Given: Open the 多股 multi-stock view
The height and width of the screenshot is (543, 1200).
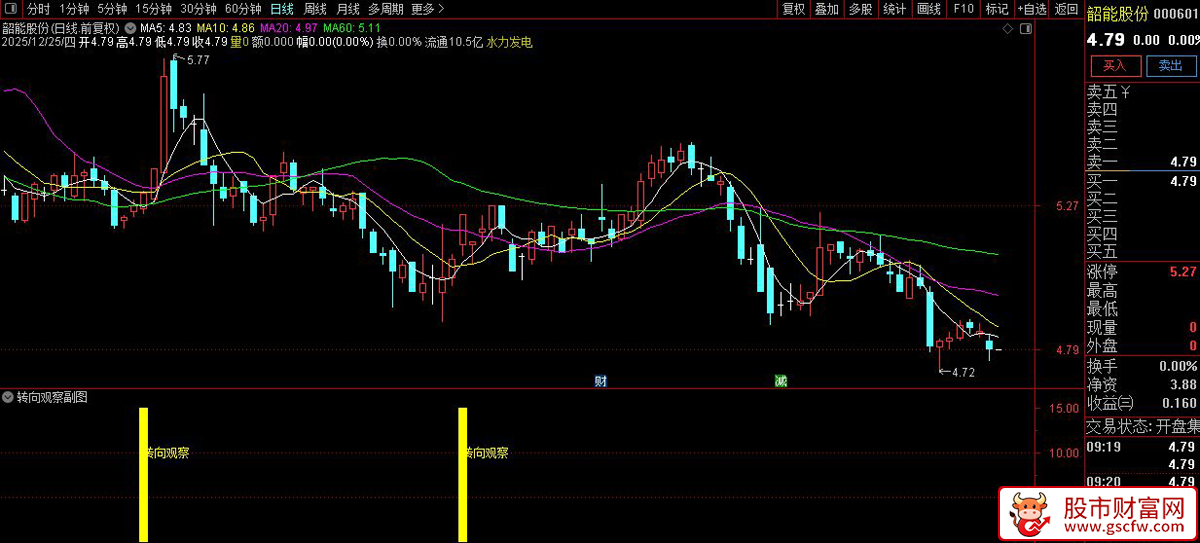Looking at the screenshot, I should (860, 9).
